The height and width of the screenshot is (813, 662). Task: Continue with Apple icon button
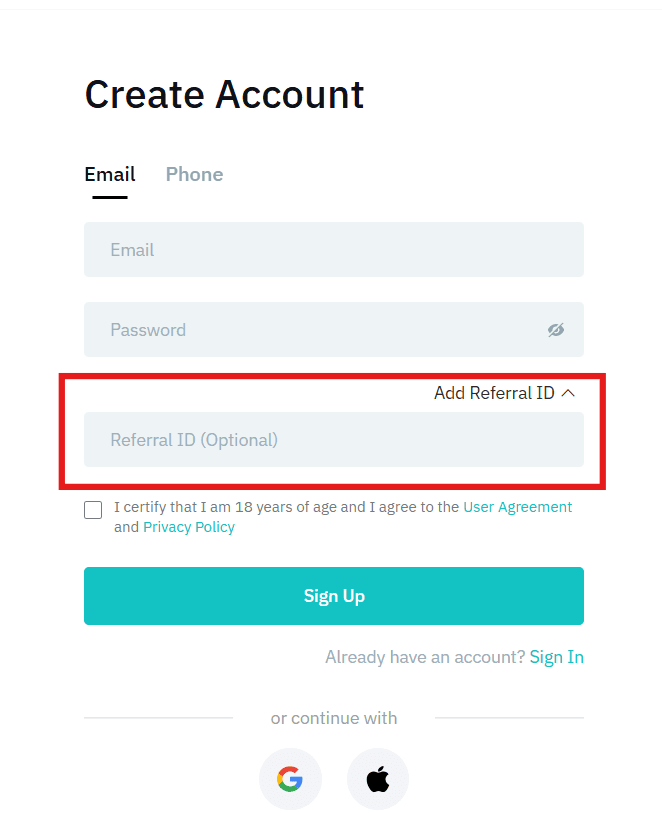coord(378,778)
